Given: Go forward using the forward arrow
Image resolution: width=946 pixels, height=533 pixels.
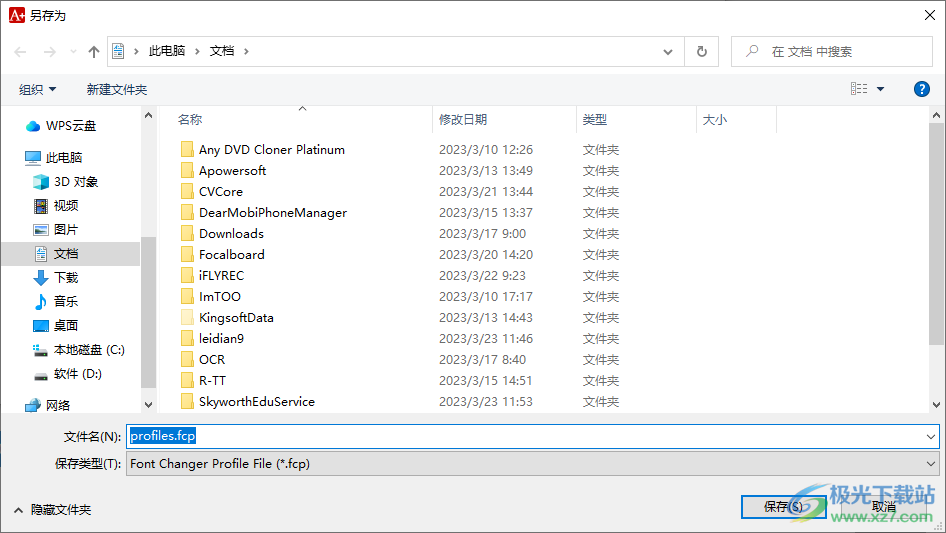Looking at the screenshot, I should click(x=49, y=52).
